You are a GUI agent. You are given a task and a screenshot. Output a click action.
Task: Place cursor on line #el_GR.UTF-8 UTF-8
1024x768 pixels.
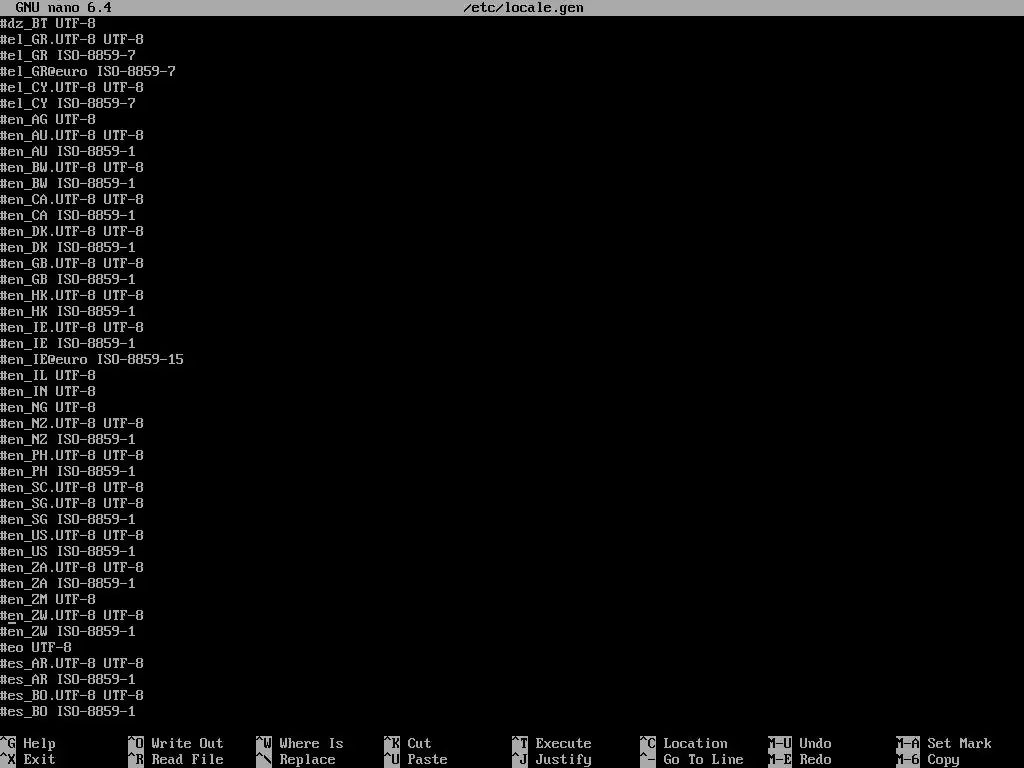pyautogui.click(x=72, y=39)
